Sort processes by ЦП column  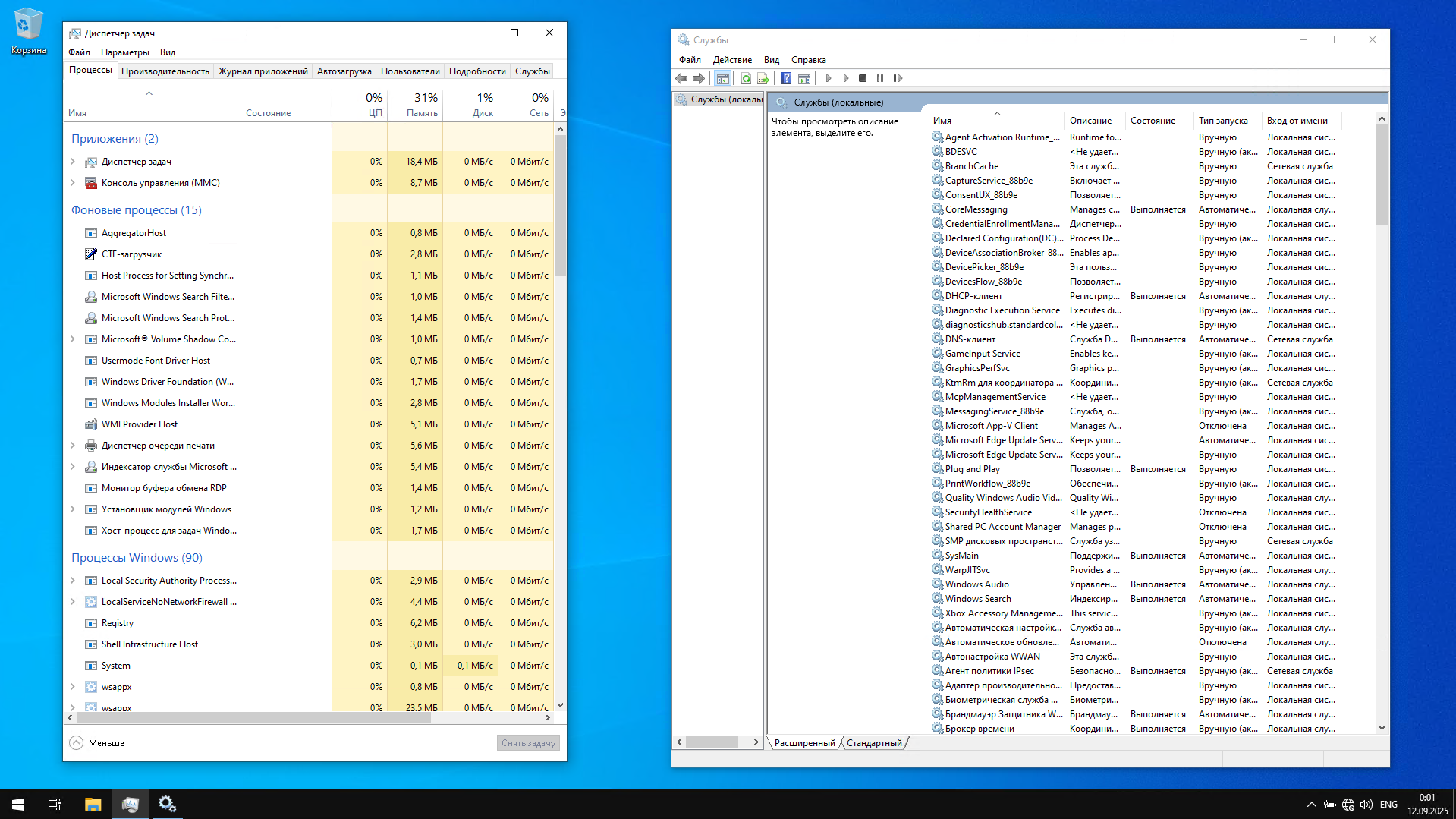pyautogui.click(x=360, y=105)
